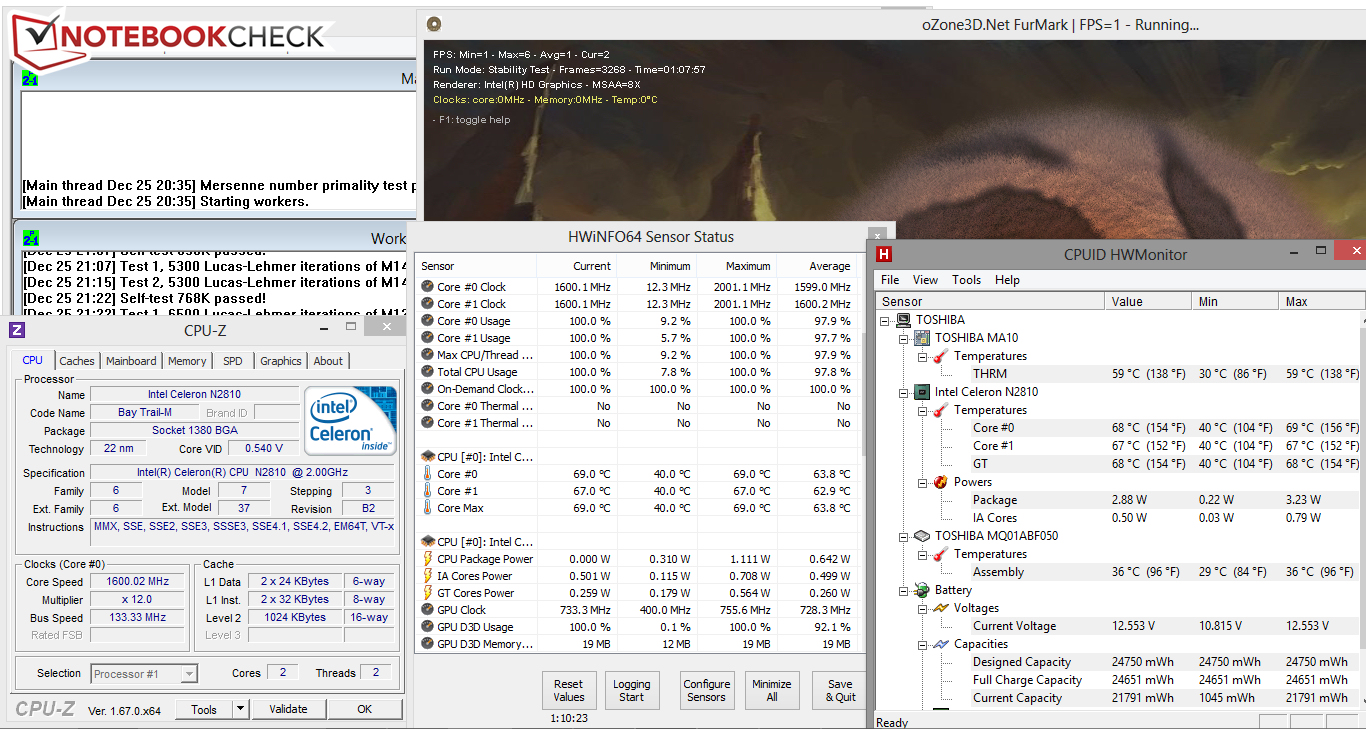Click the Core #1 Usage gauge icon in HWiNFO64

428,338
